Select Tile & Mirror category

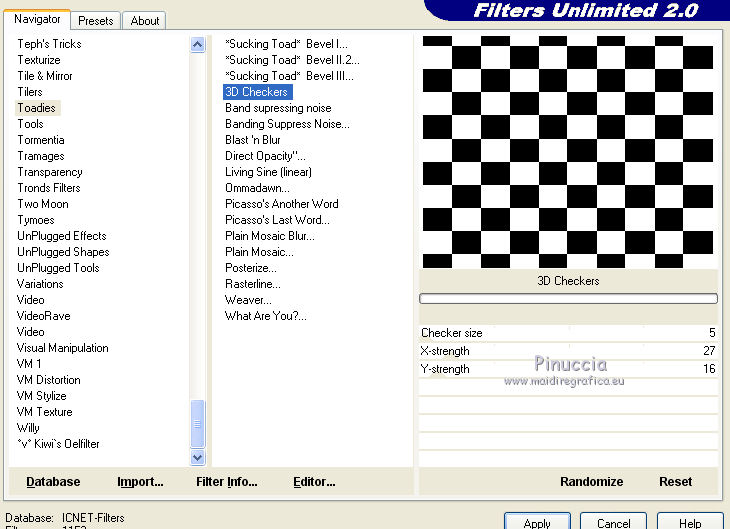coord(45,76)
